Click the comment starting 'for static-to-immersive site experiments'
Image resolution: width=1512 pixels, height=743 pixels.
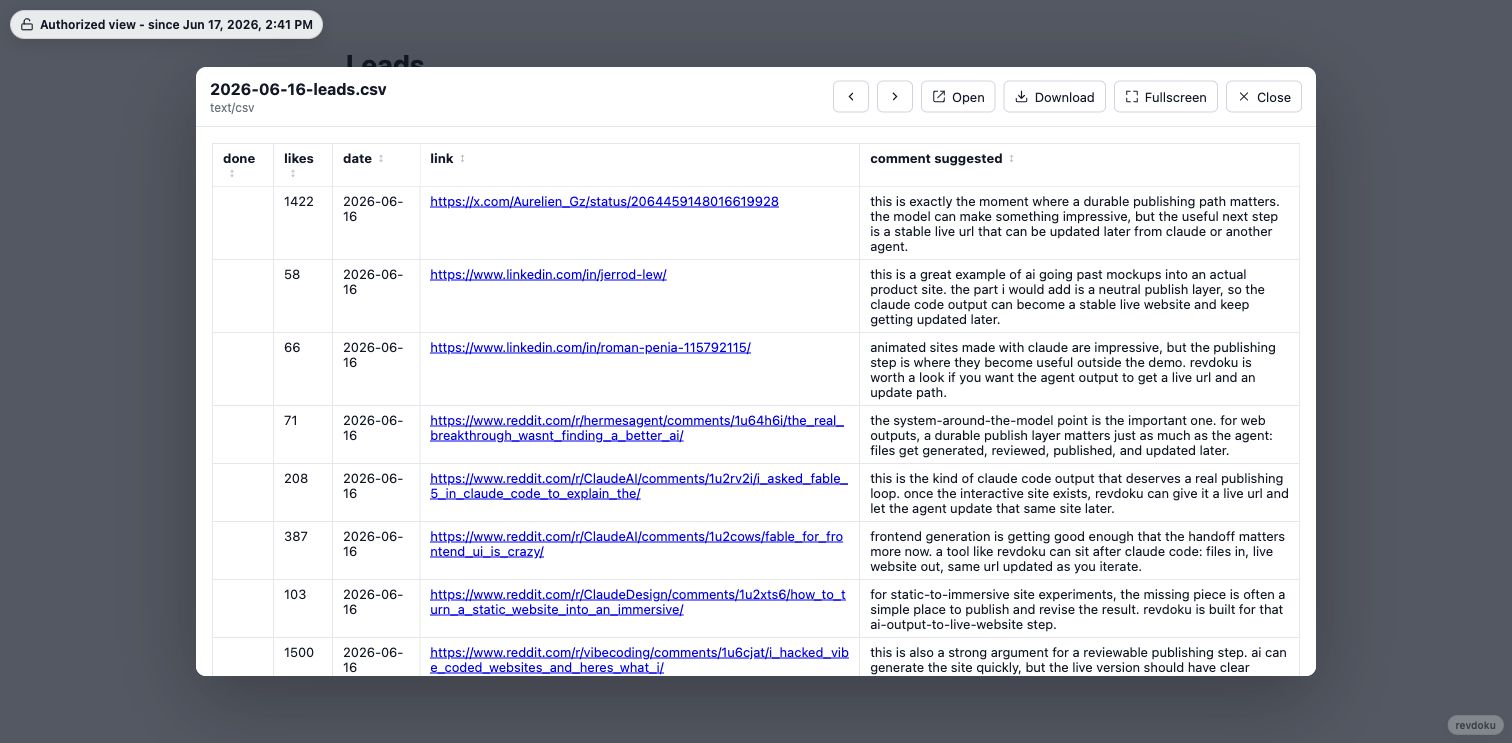tap(1078, 609)
